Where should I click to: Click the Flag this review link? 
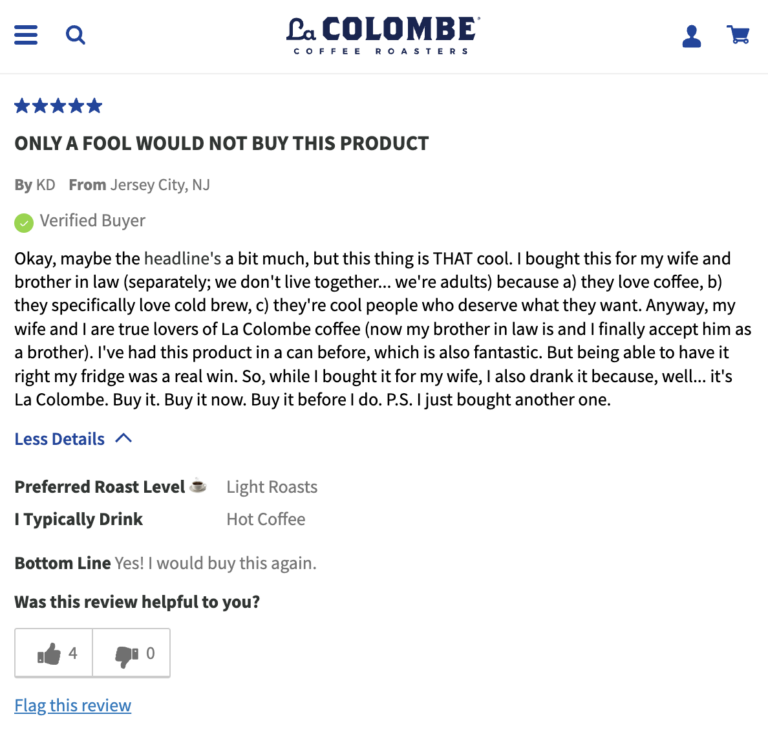(x=72, y=706)
